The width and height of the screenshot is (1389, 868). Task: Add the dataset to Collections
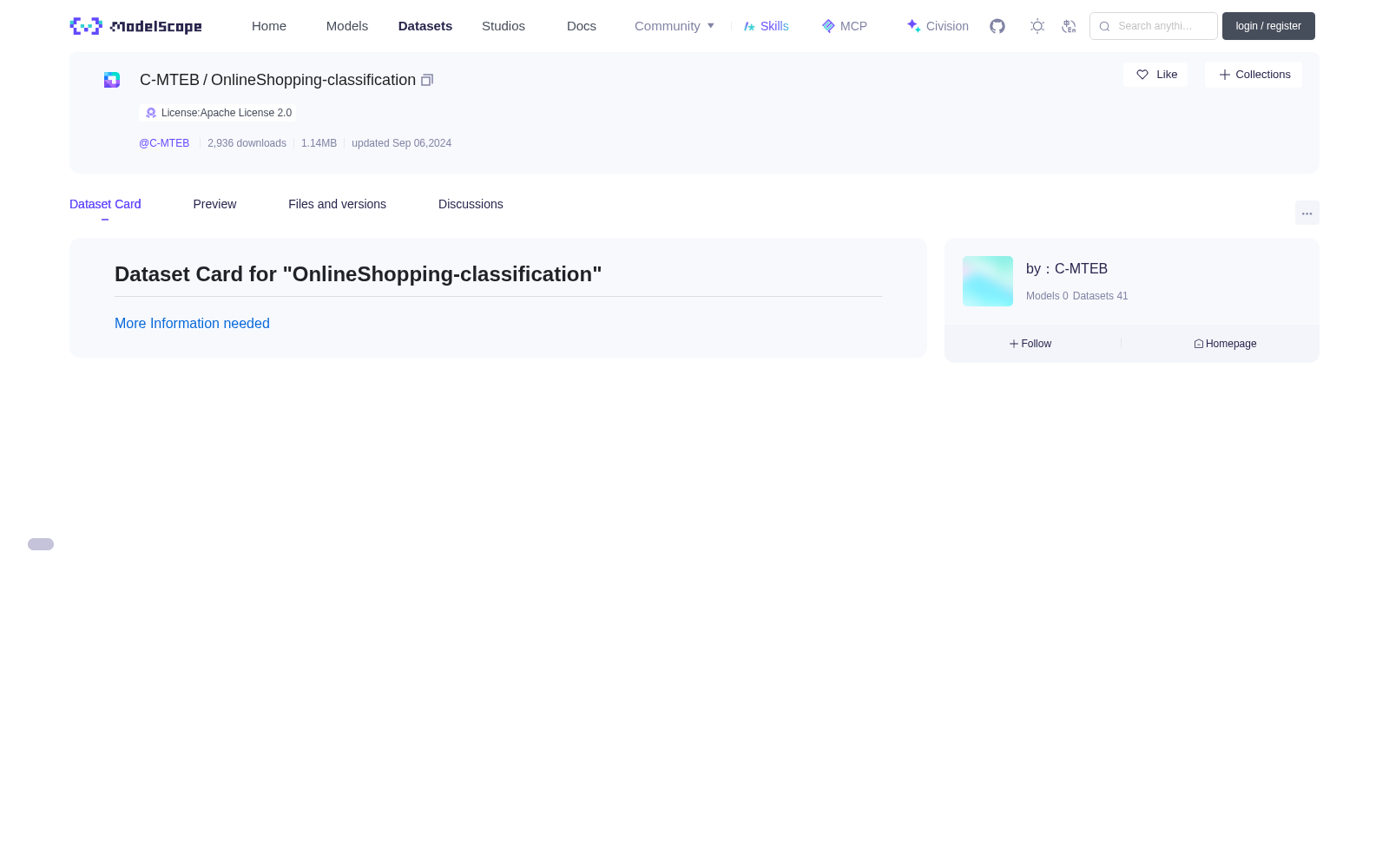pos(1254,75)
